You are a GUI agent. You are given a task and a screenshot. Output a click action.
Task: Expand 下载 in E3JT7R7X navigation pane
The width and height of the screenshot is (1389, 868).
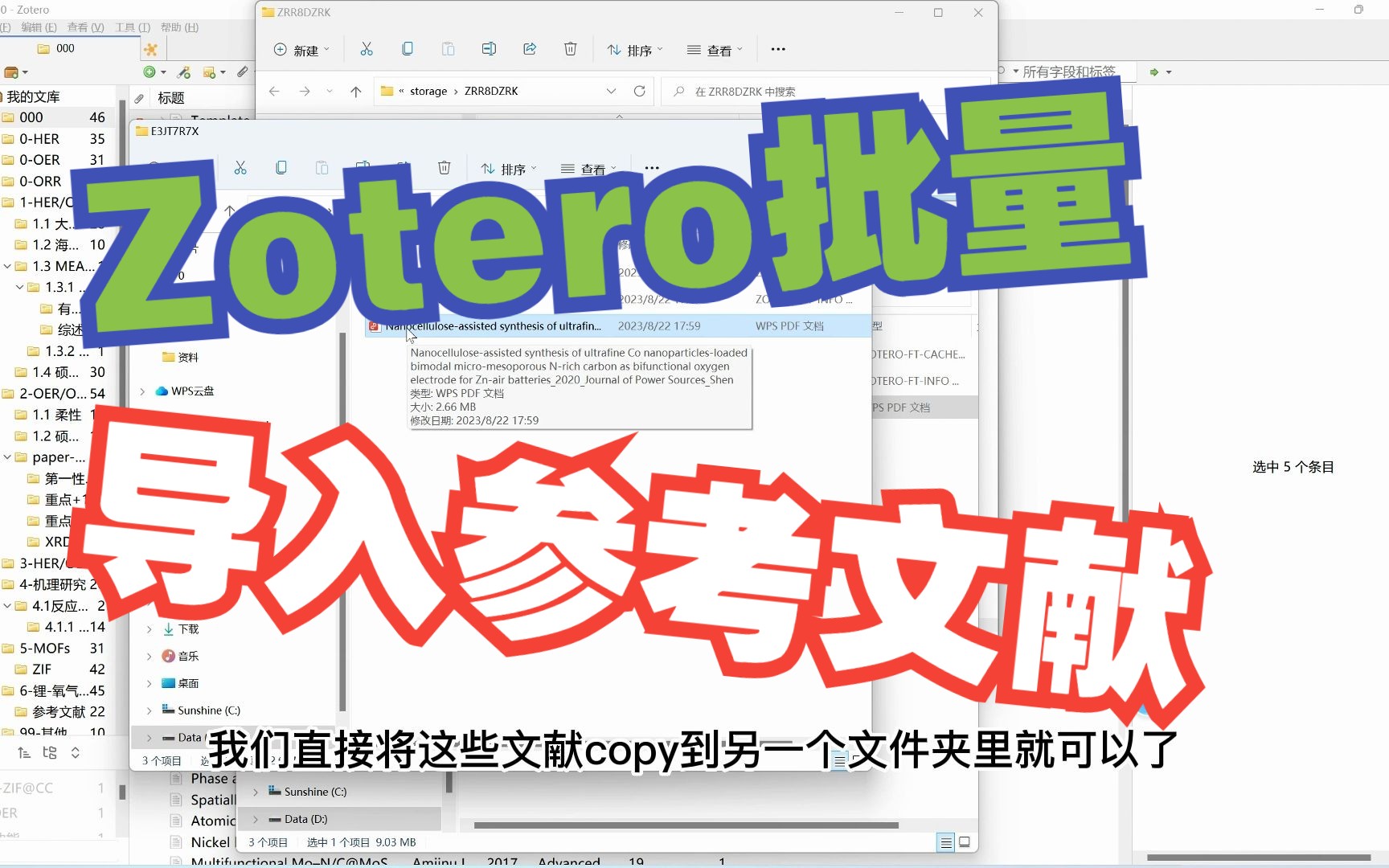point(150,629)
